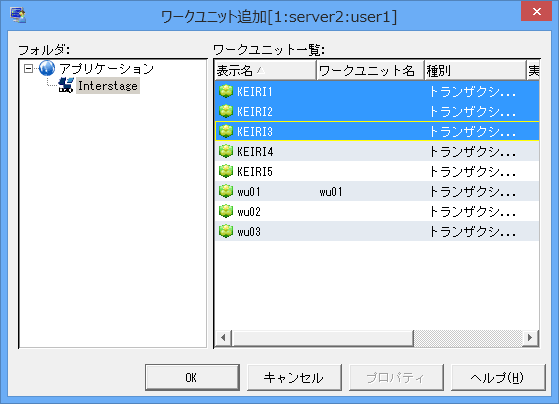The image size is (559, 404).
Task: Select the Interstage folder label
Action: click(x=108, y=86)
